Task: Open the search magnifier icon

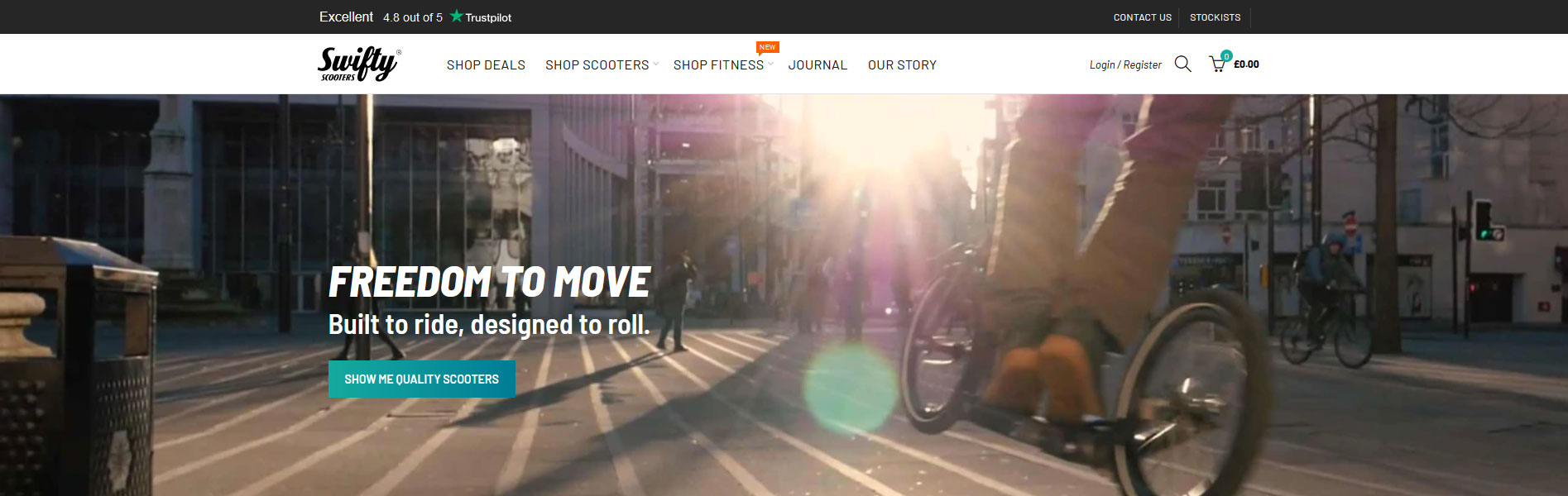Action: (x=1183, y=64)
